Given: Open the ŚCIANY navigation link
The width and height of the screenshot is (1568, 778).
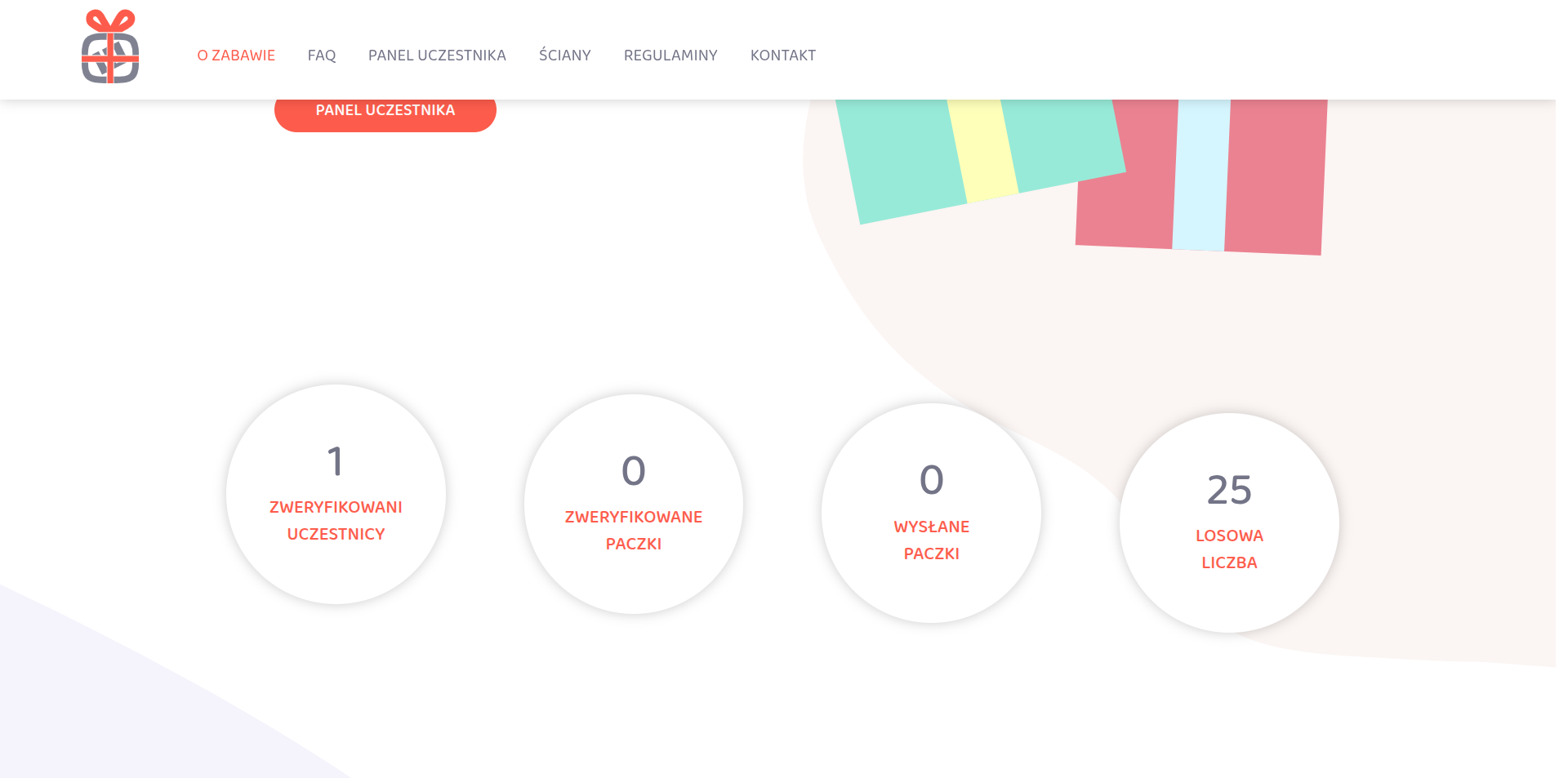Looking at the screenshot, I should point(565,55).
